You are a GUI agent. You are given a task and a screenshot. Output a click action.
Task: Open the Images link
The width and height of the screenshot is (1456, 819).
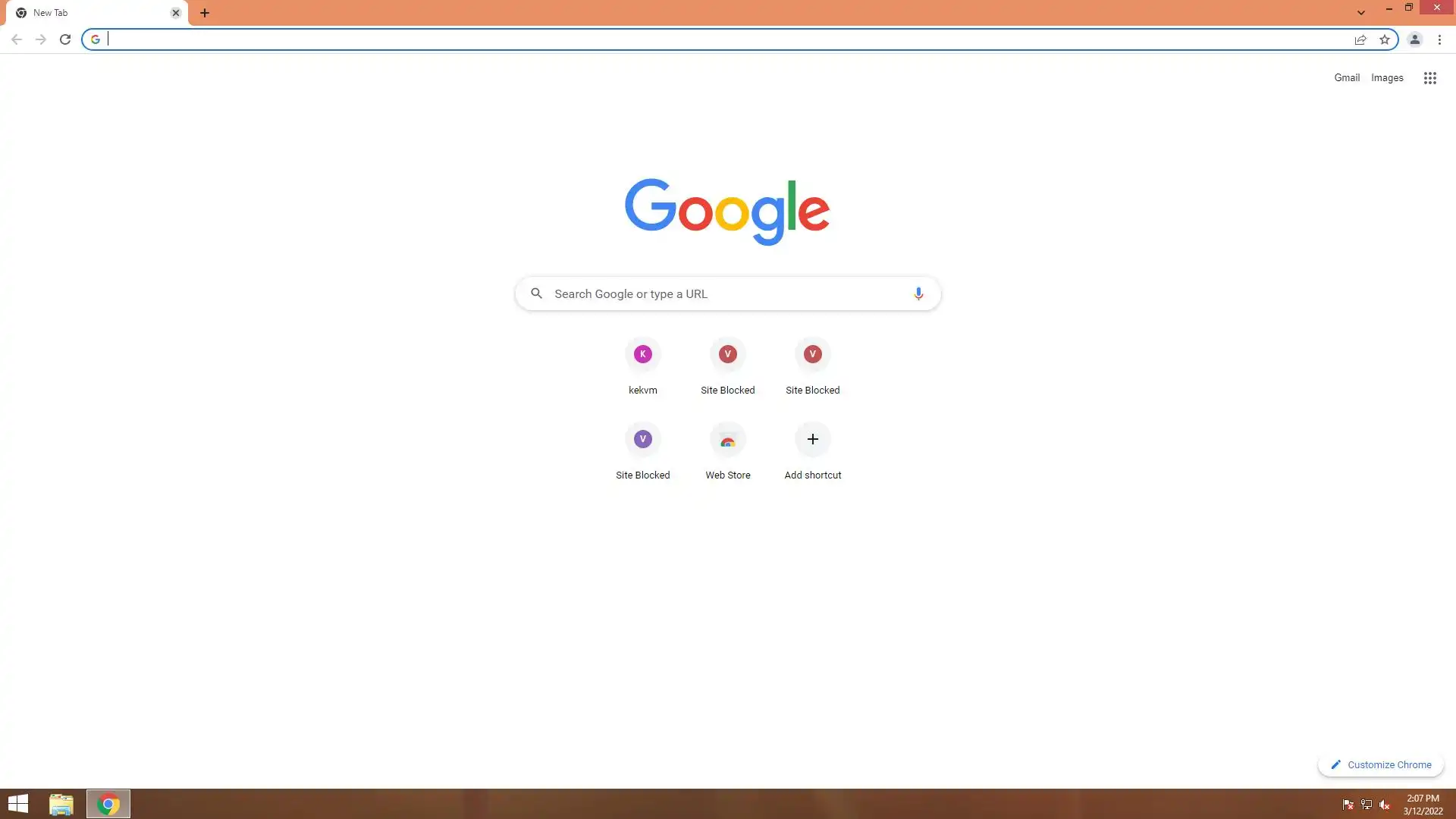(1387, 78)
